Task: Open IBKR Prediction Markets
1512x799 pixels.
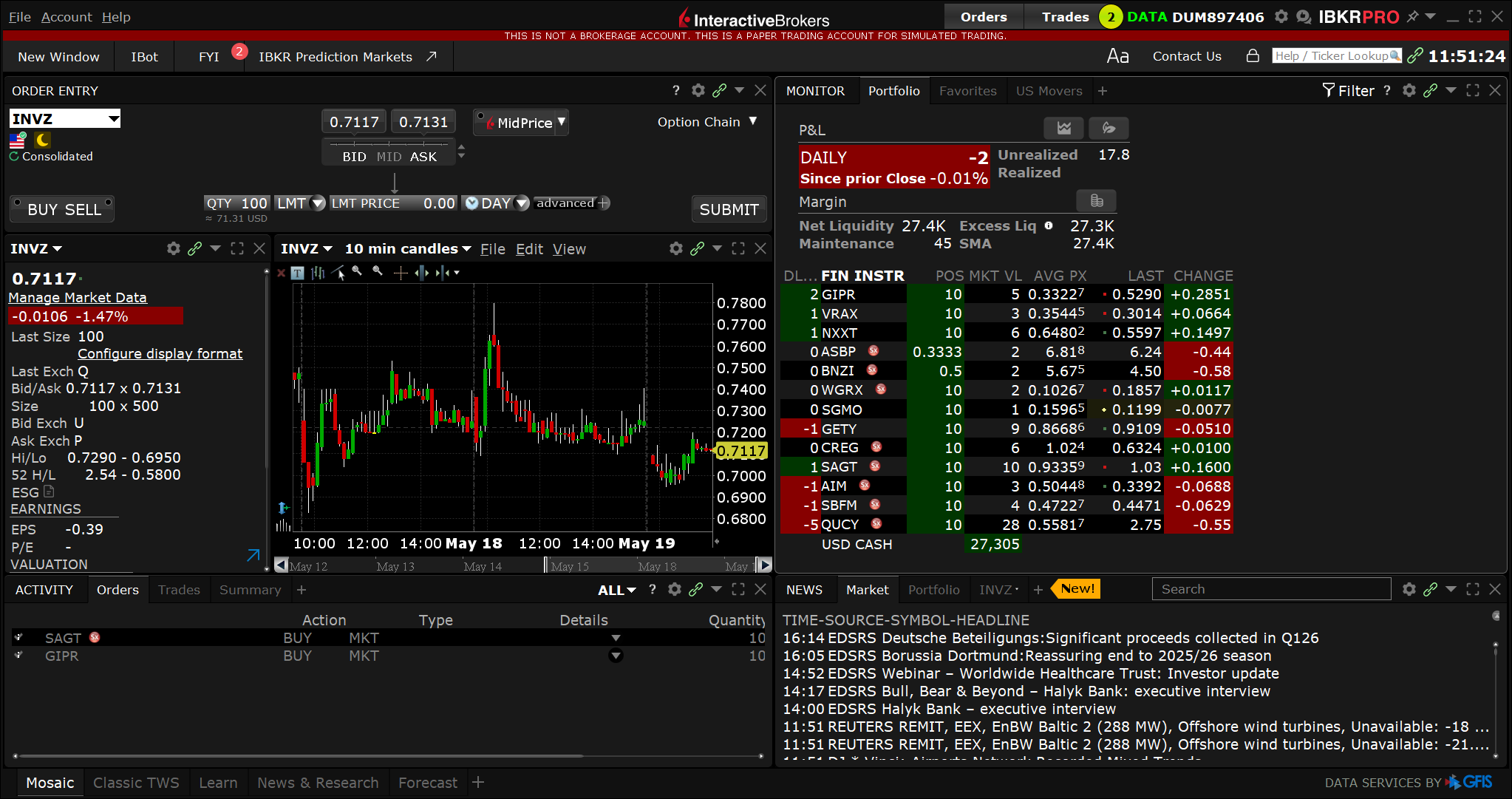Action: [347, 56]
